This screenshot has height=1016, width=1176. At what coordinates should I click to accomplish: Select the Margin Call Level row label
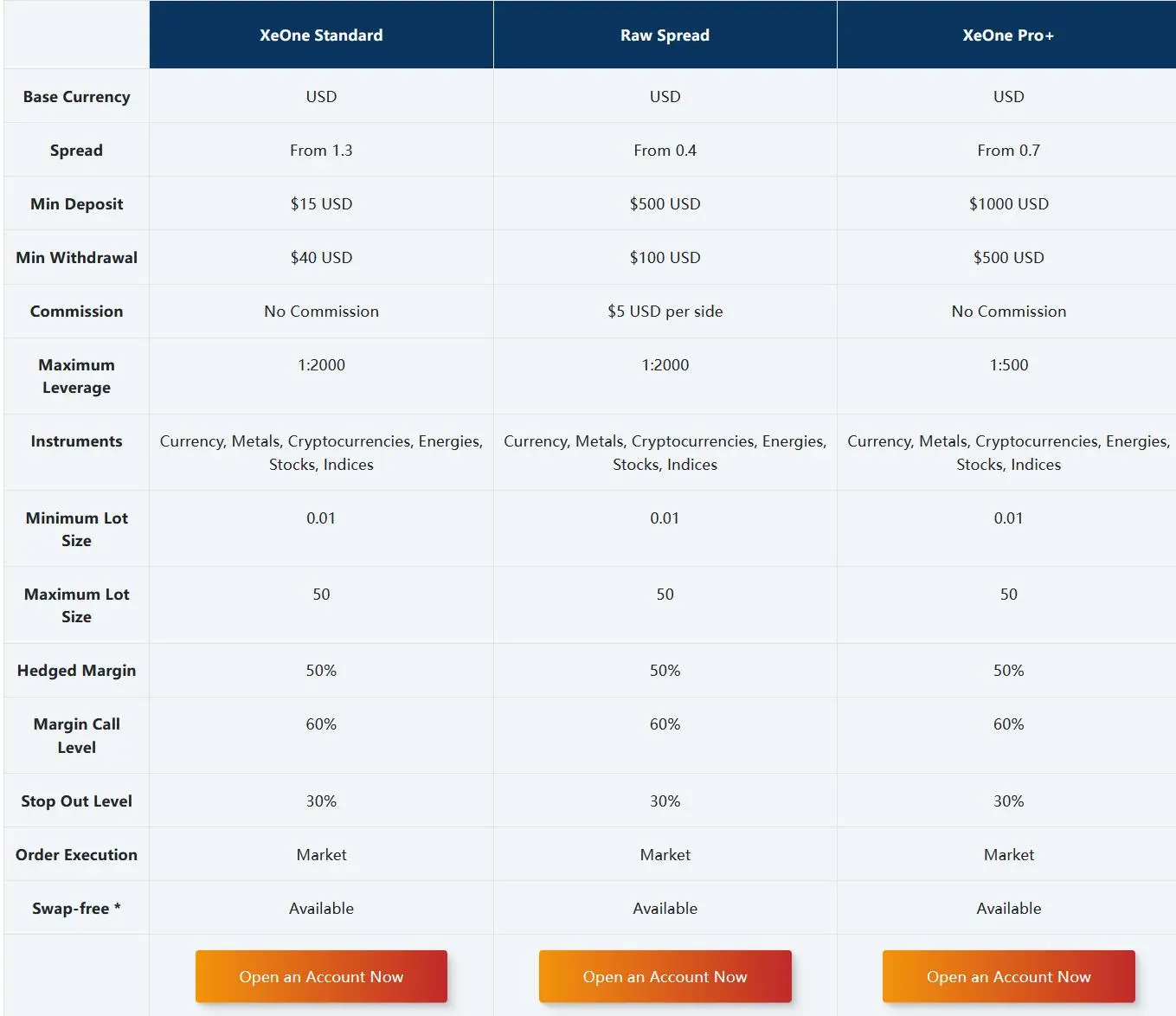(76, 736)
